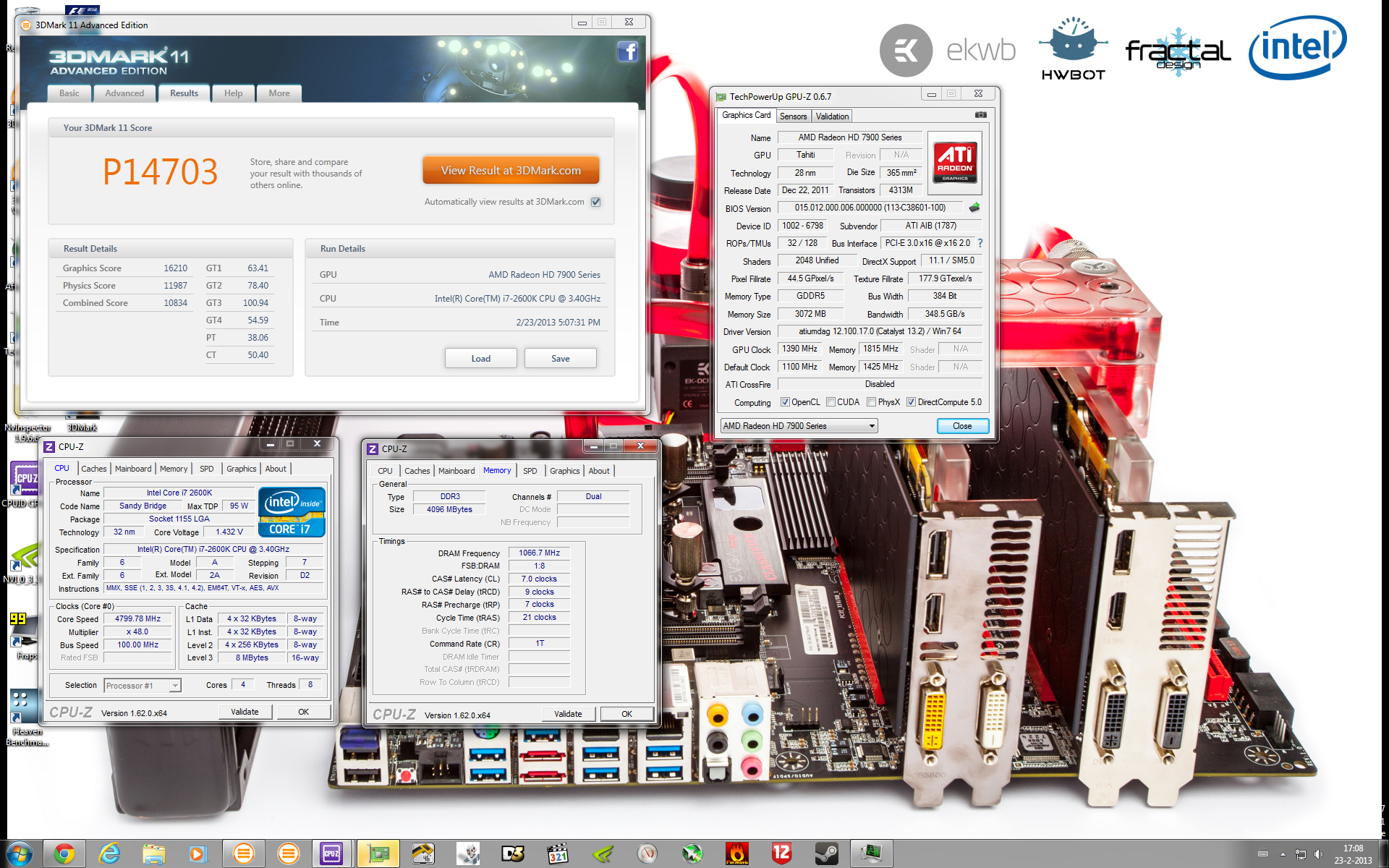This screenshot has height=868, width=1389.
Task: Open the NVIDIA taskbar icon
Action: pyautogui.click(x=602, y=854)
